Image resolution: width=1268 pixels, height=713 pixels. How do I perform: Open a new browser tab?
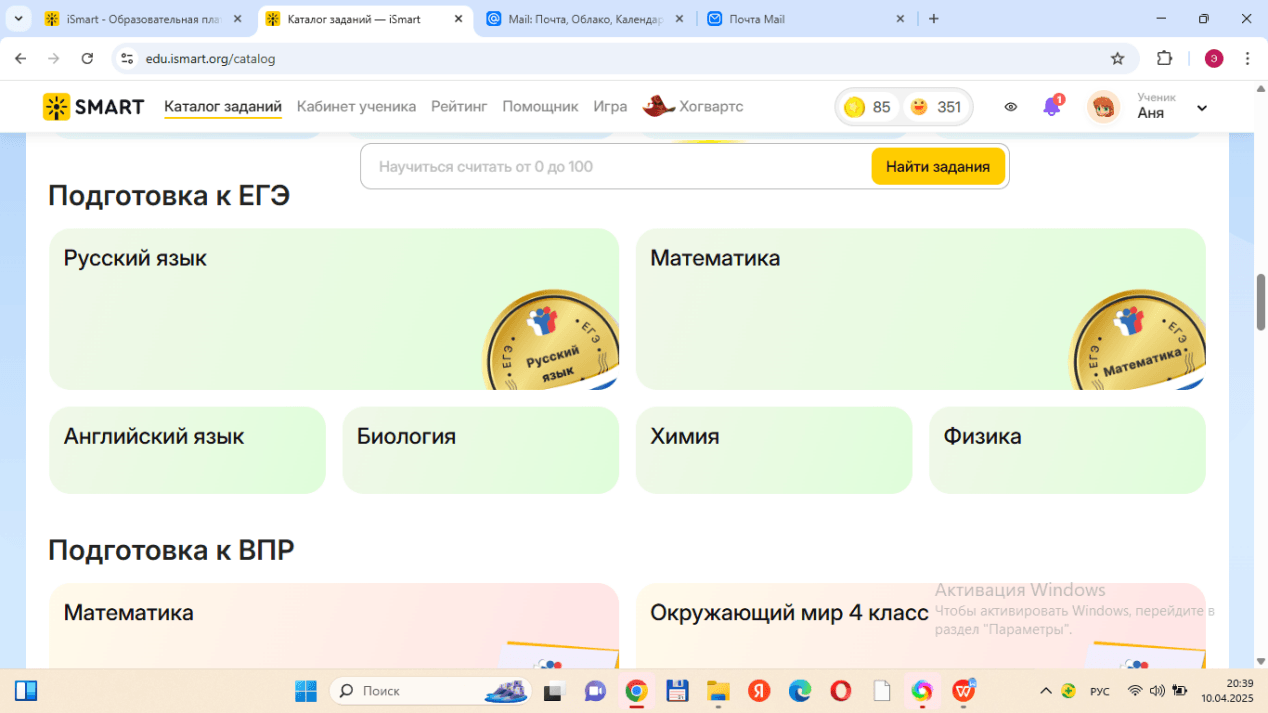934,19
